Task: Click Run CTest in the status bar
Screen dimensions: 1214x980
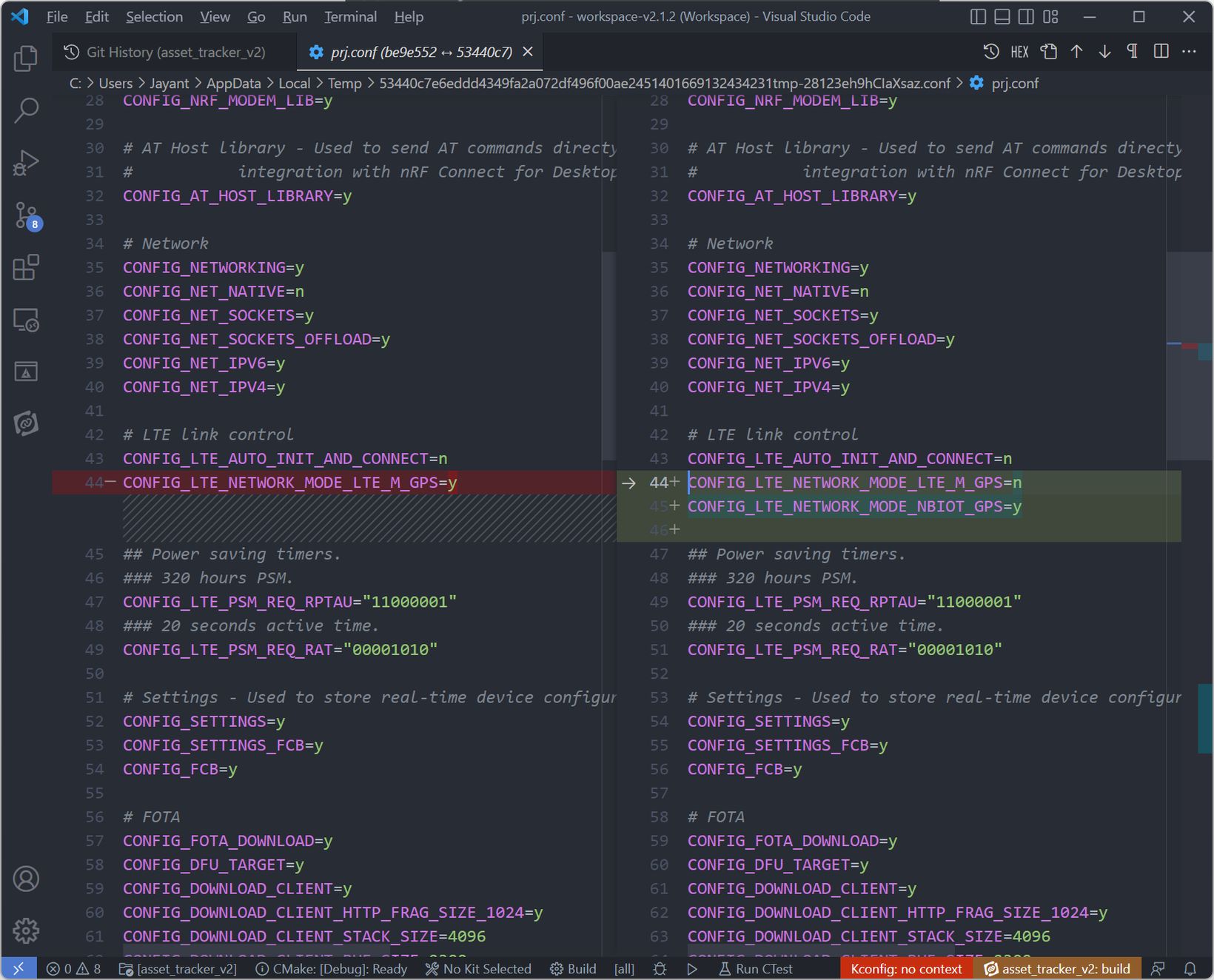Action: pos(755,969)
